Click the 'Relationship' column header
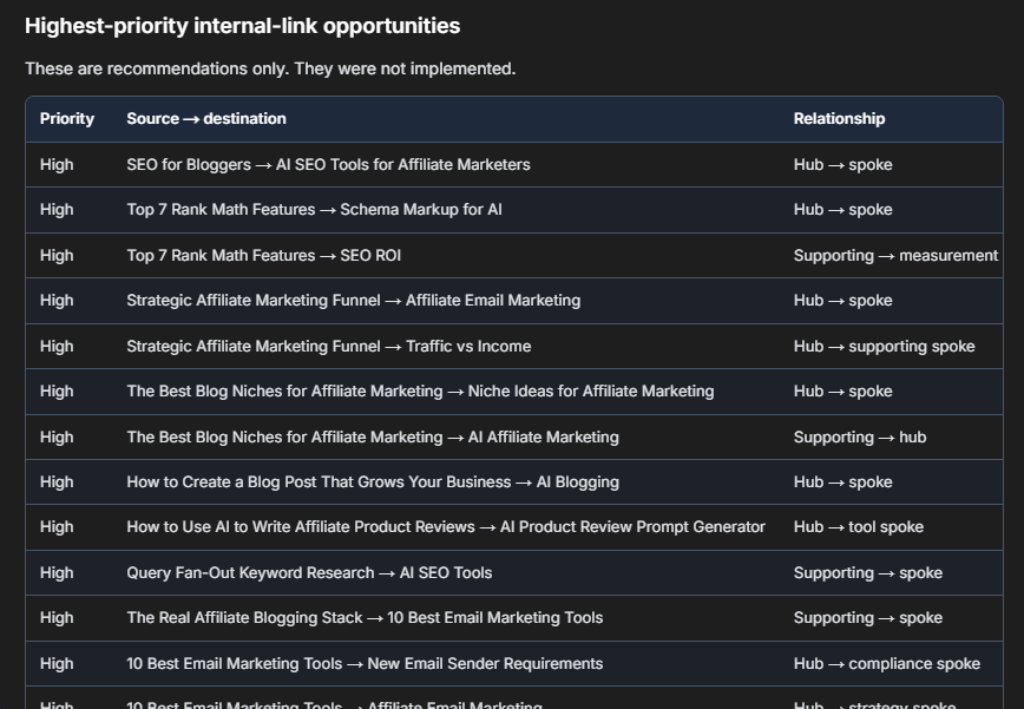 coord(839,119)
